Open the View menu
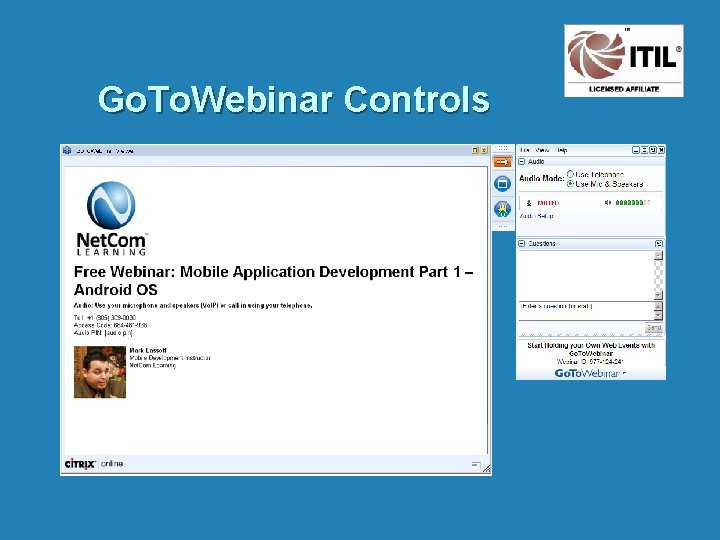This screenshot has height=540, width=720. point(542,150)
